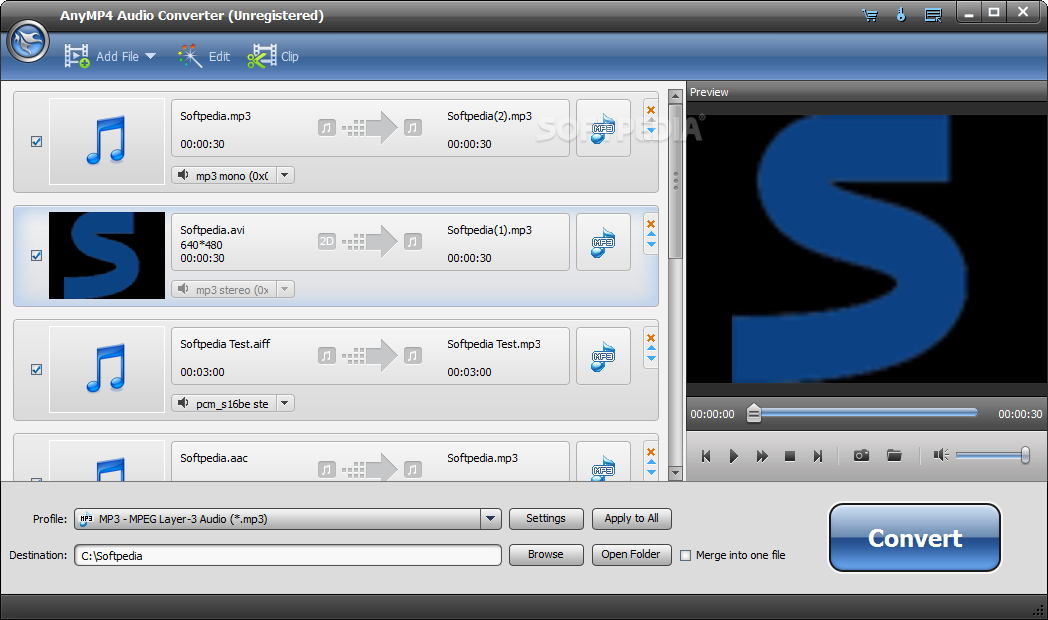Remove Softpedia.aac with the orange X
The image size is (1048, 620).
651,452
